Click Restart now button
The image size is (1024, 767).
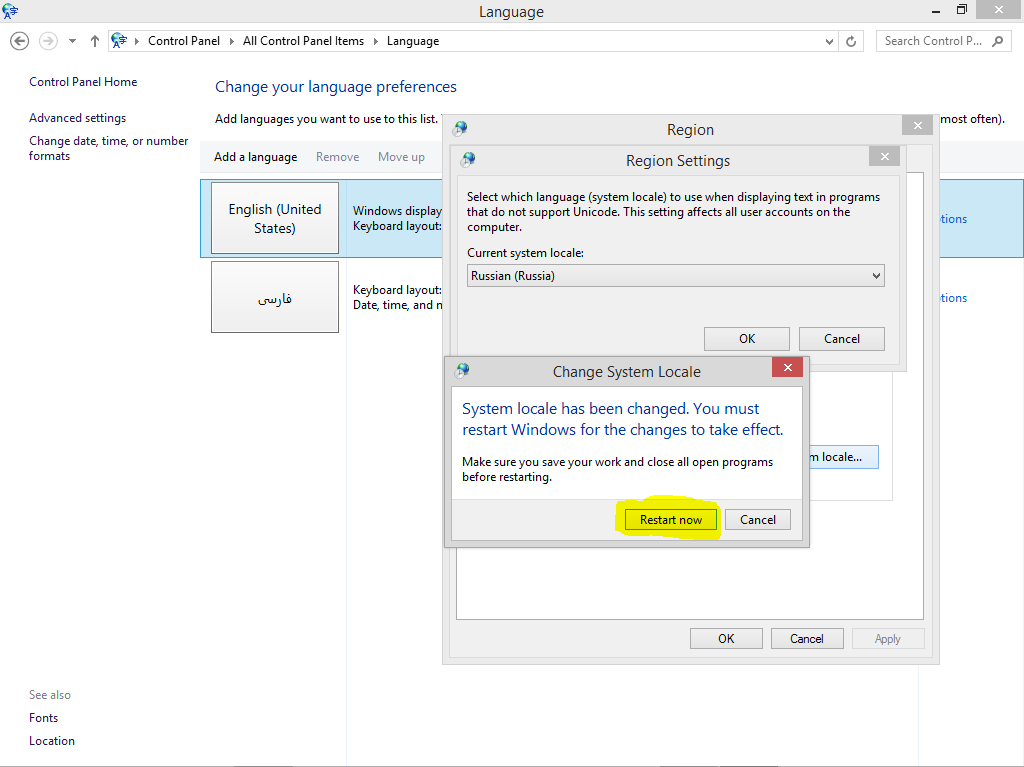point(670,520)
